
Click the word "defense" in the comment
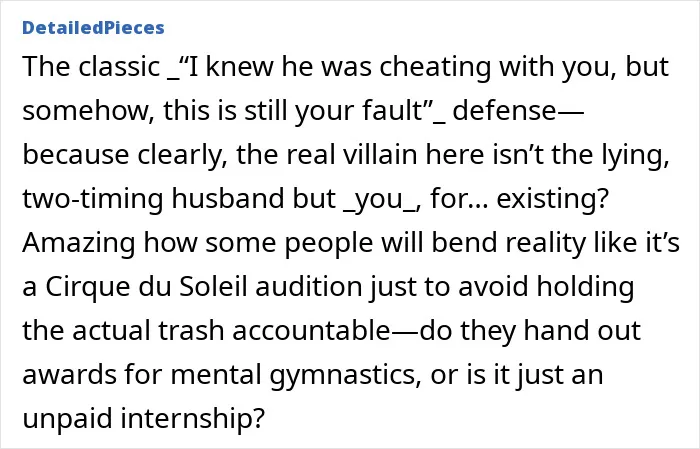coord(504,111)
